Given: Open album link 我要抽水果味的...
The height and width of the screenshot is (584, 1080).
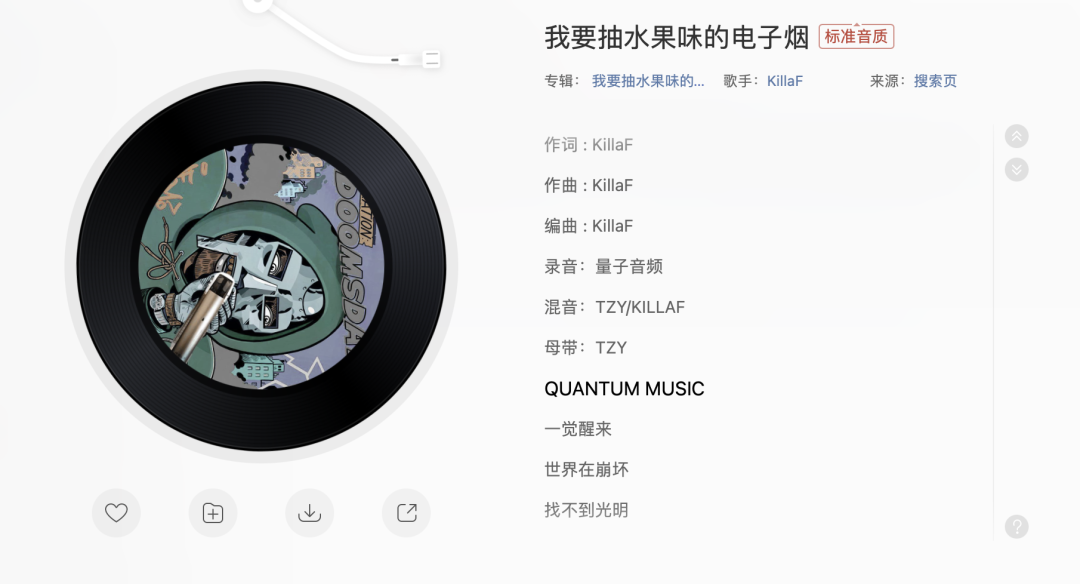Looking at the screenshot, I should click(x=648, y=81).
